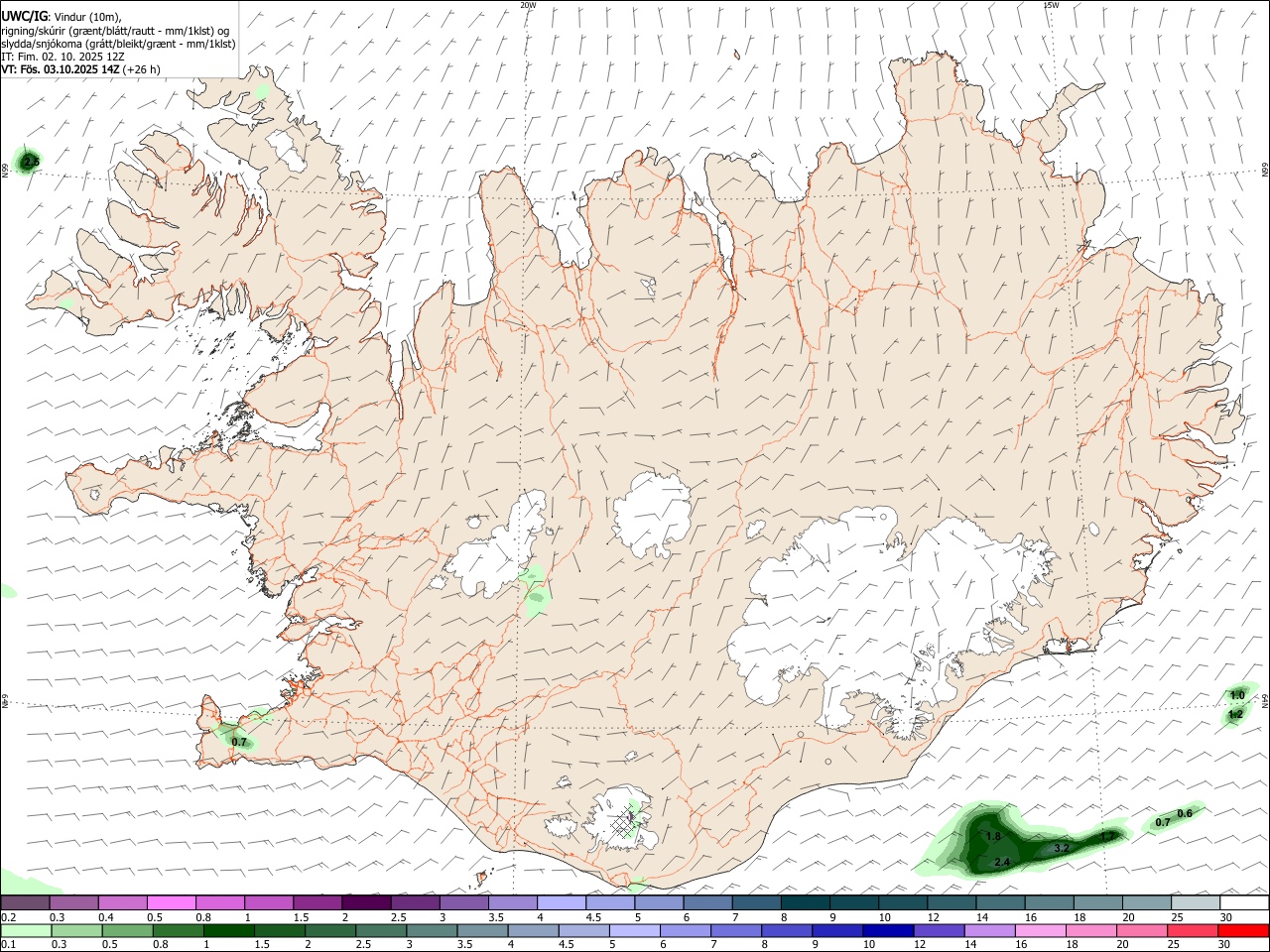Click the 15W longitude label

[1051, 5]
